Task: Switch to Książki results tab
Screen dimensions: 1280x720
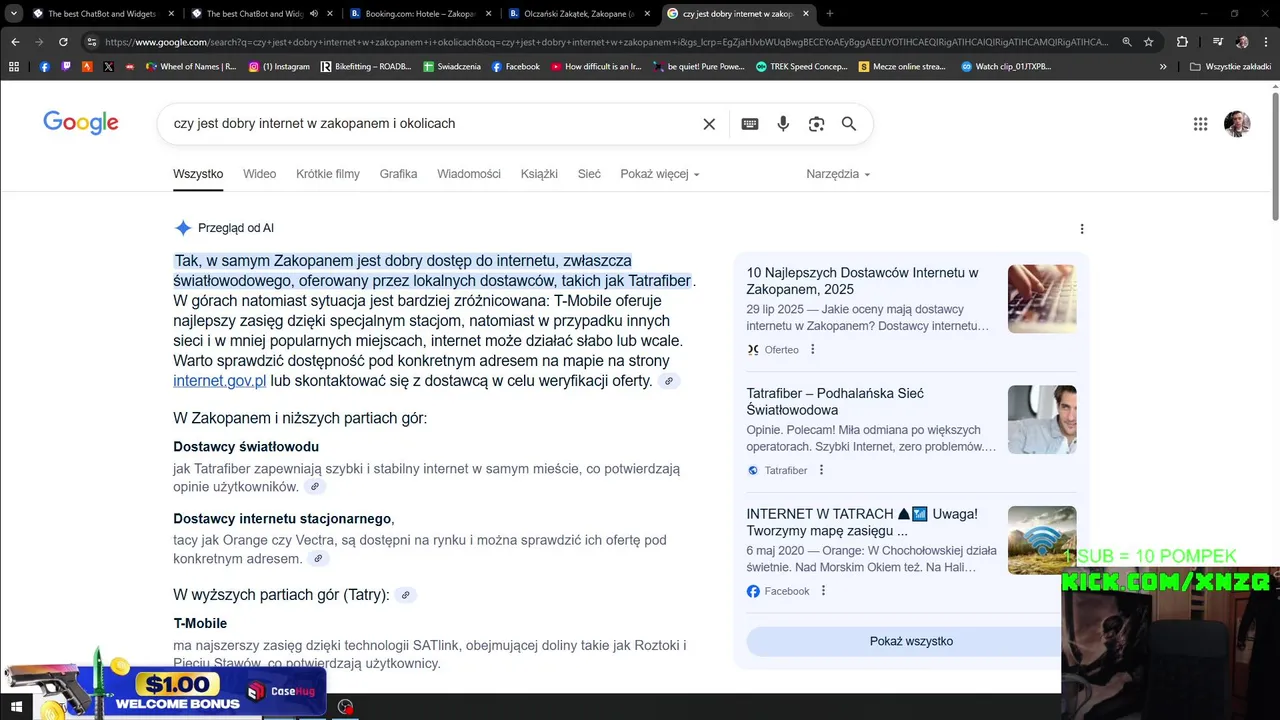Action: pyautogui.click(x=539, y=174)
